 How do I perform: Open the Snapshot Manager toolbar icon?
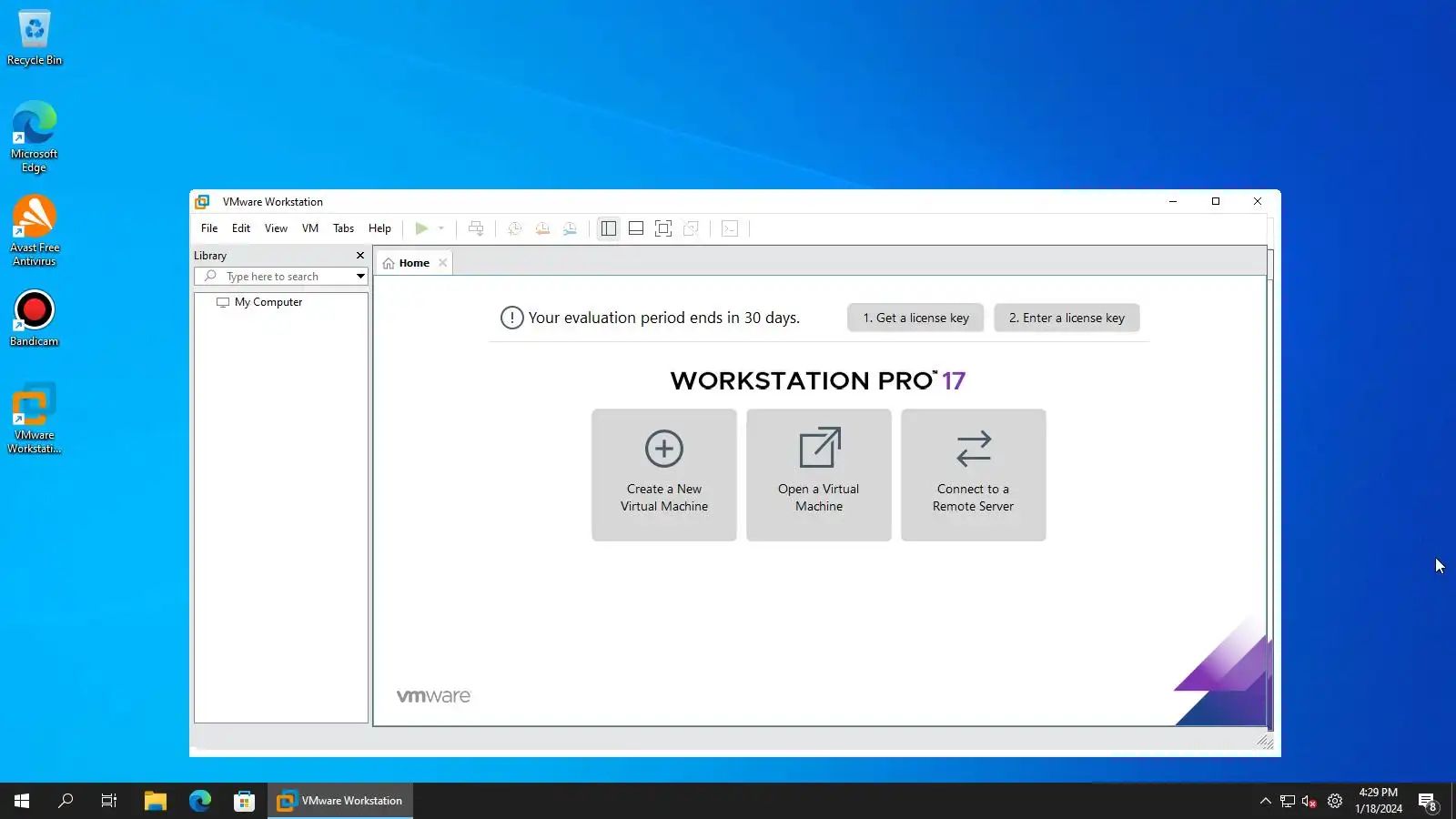point(570,228)
